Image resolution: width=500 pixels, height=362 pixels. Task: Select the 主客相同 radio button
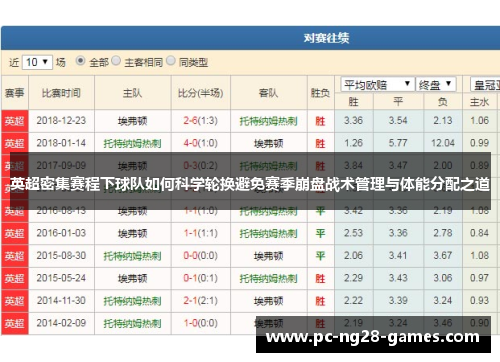click(116, 61)
